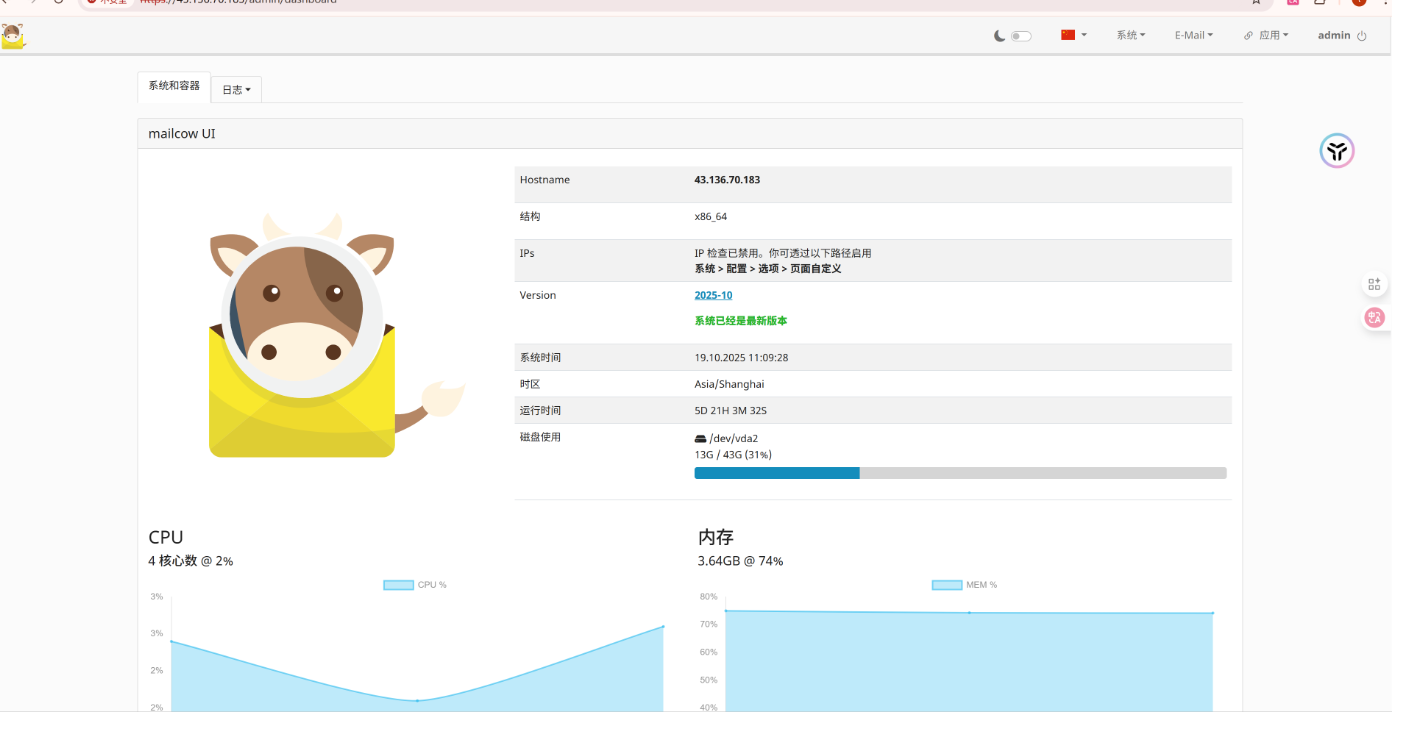Click the mailcow cow logo in navbar
Viewport: 1414px width, 729px height.
(x=15, y=35)
